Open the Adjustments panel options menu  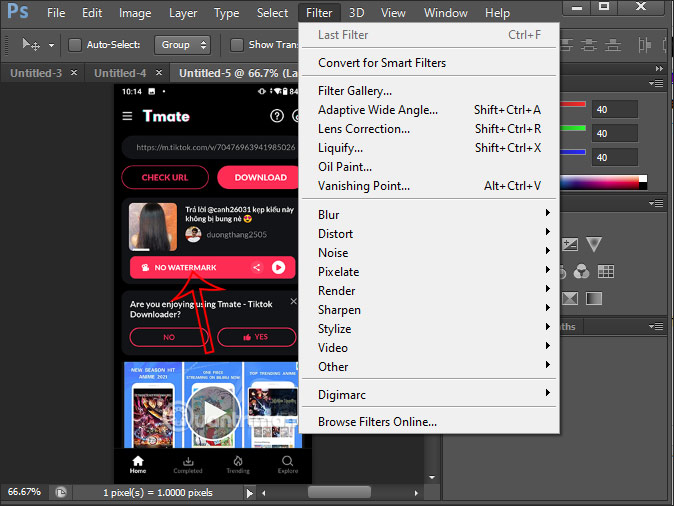point(656,203)
